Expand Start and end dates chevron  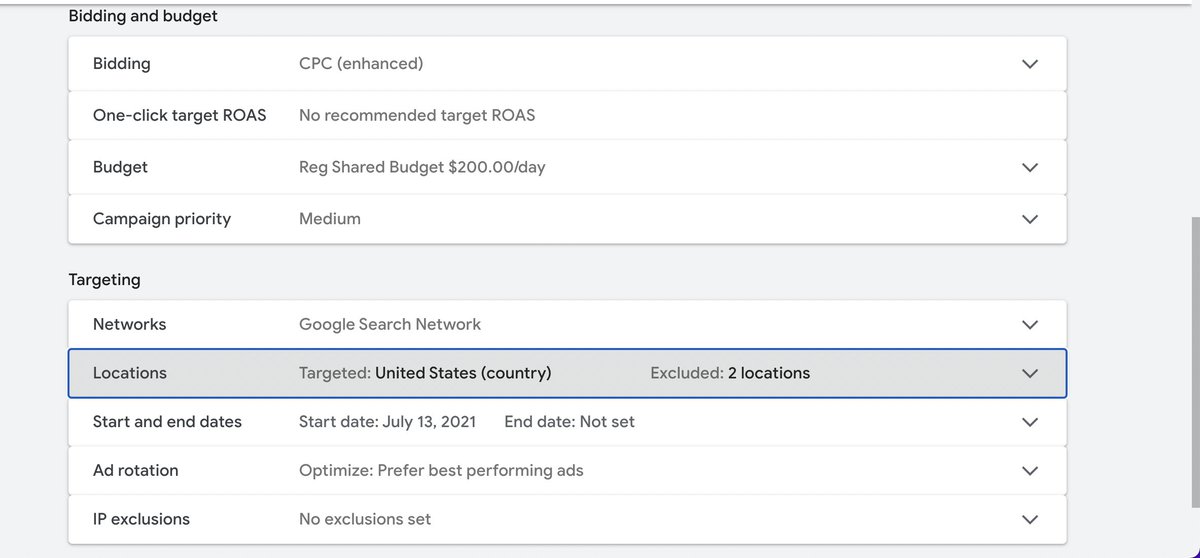point(1030,422)
